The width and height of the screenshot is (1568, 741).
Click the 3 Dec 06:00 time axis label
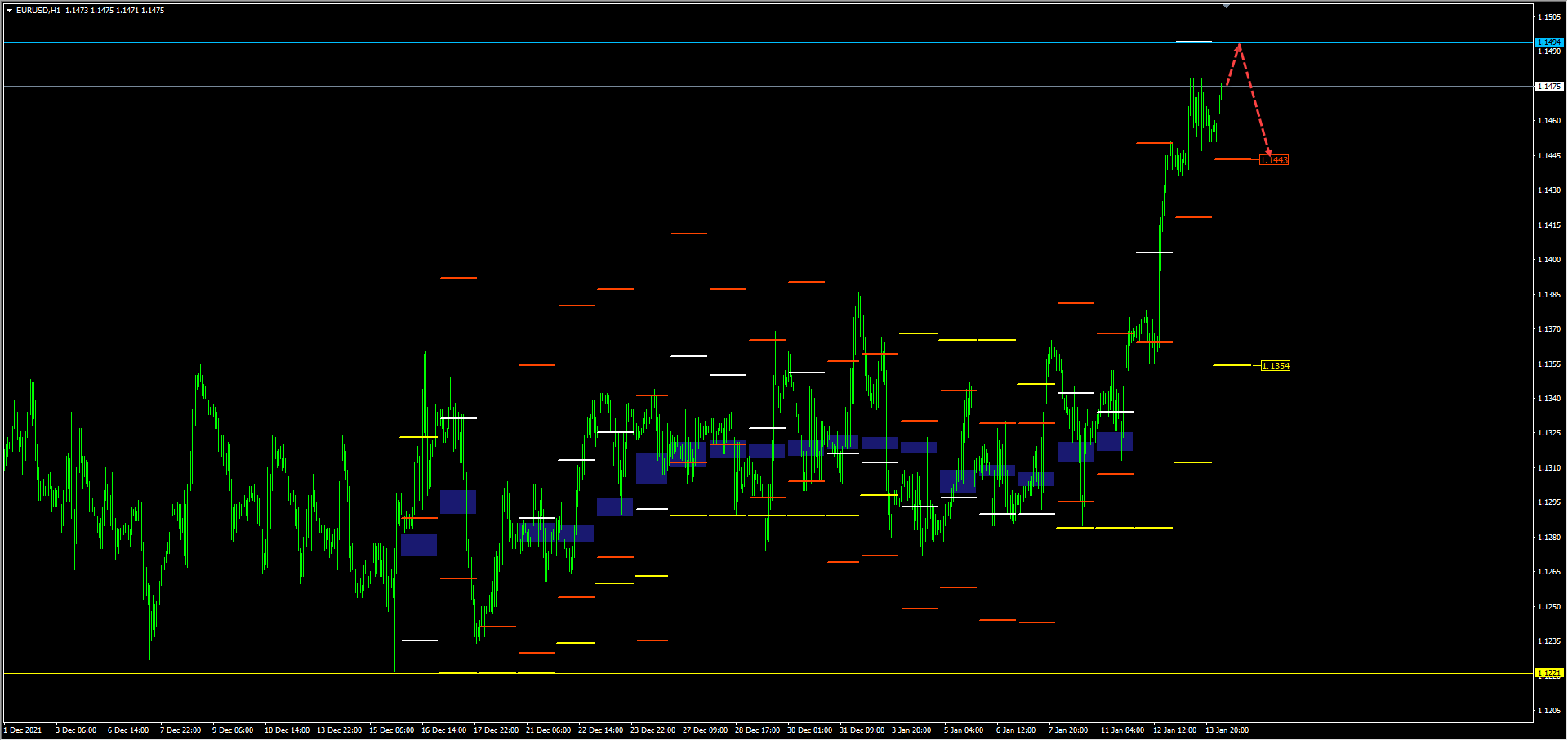pos(76,730)
